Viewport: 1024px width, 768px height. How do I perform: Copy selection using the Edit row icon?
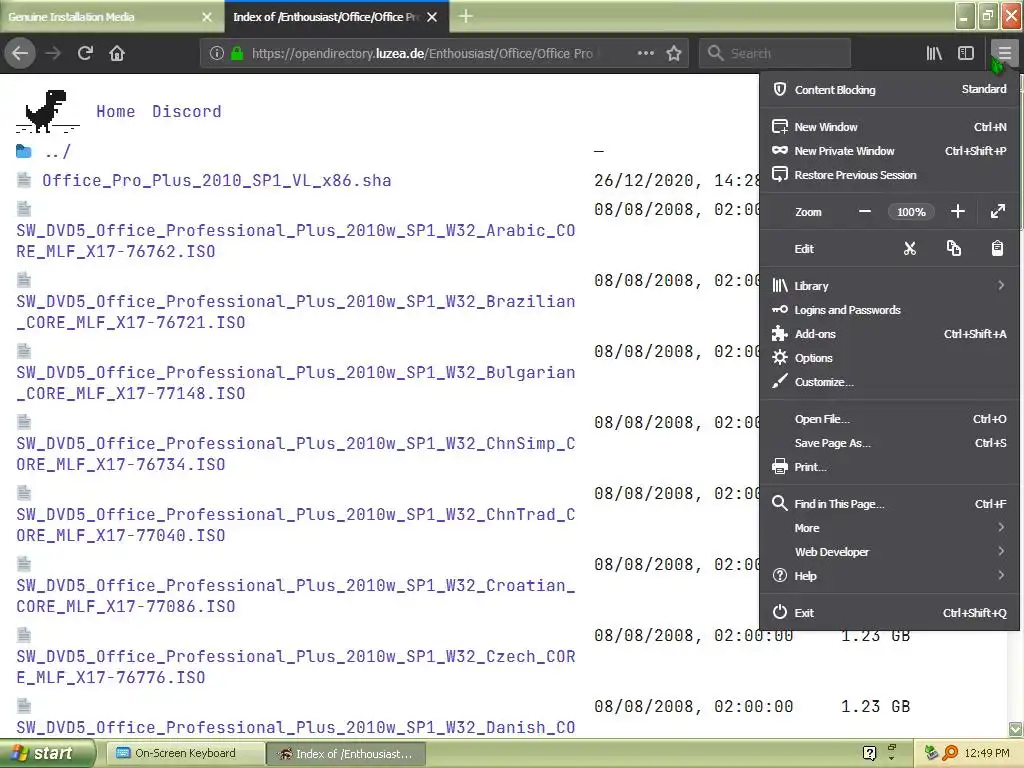[x=953, y=249]
